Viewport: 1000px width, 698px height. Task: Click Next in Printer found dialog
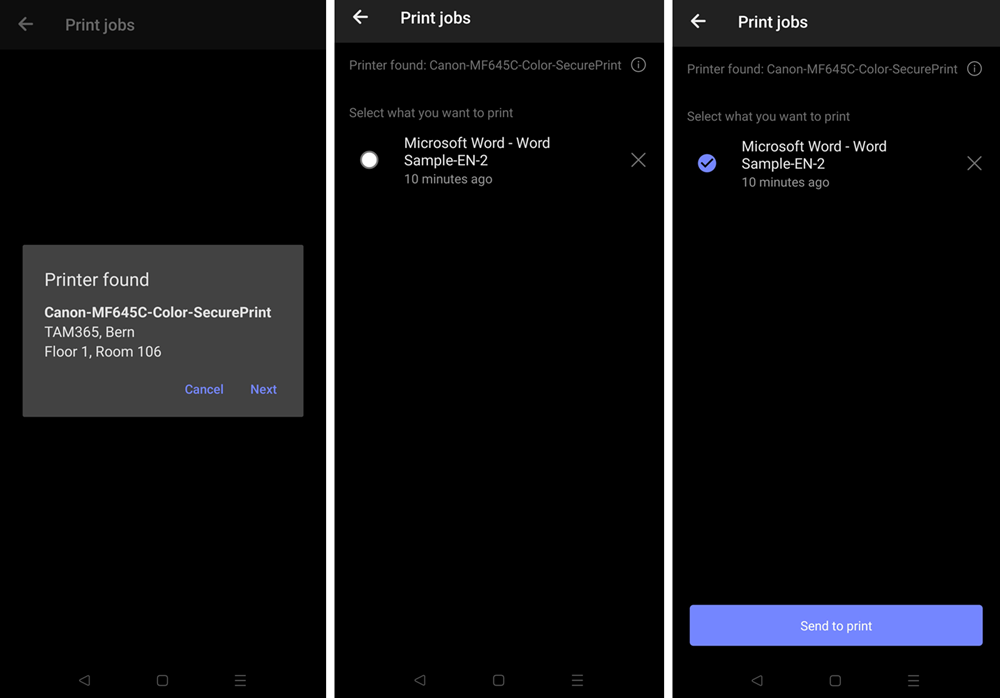click(263, 389)
